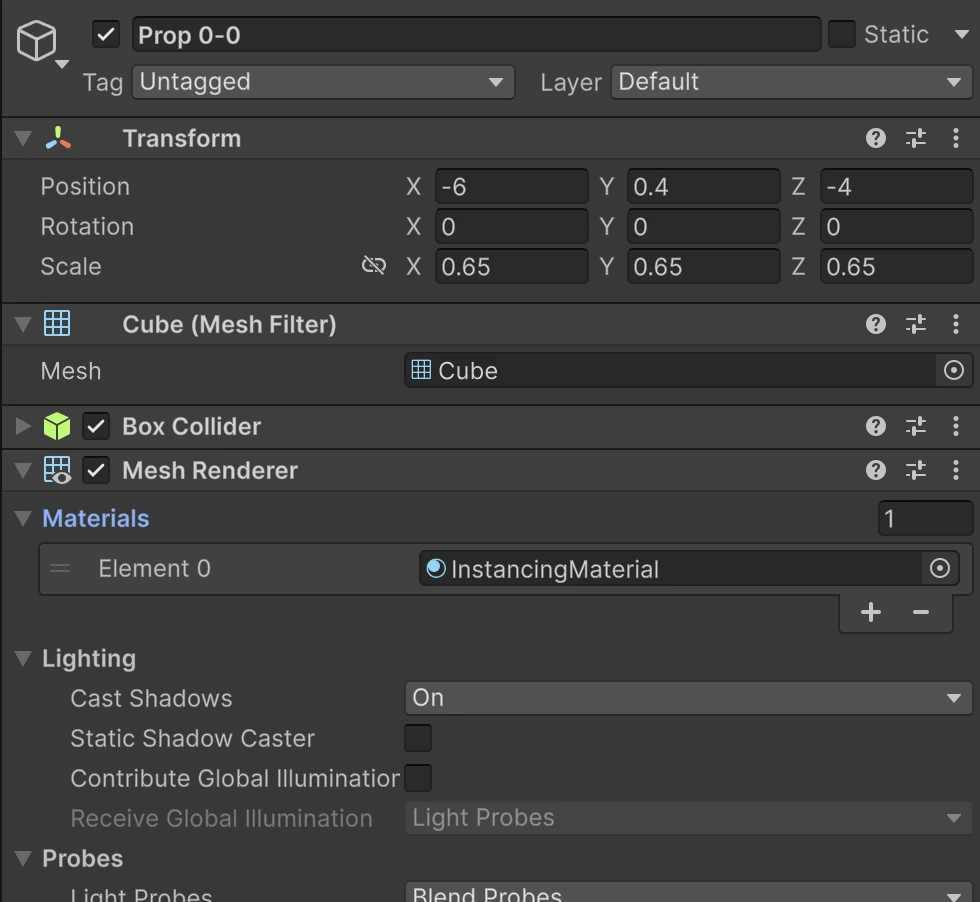Open Box Collider help reference icon
980x902 pixels.
click(x=876, y=426)
